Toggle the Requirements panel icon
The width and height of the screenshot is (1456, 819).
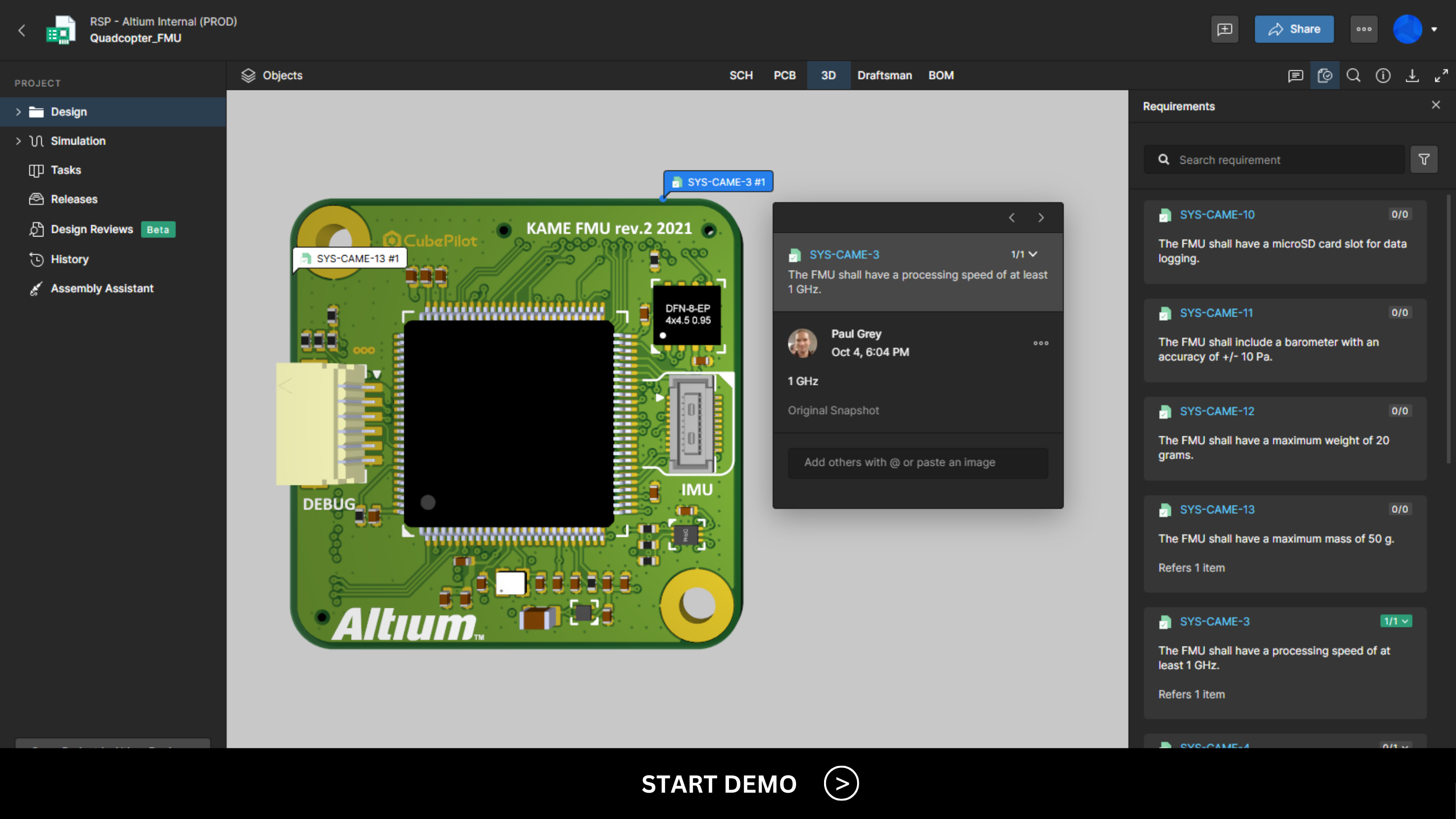tap(1324, 76)
